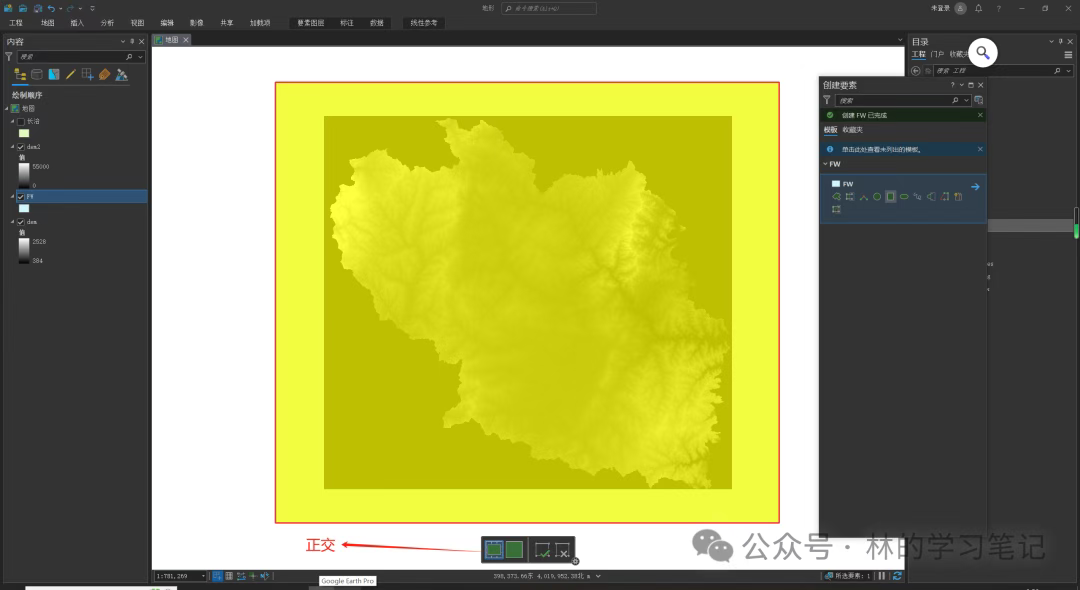The height and width of the screenshot is (590, 1080).
Task: Switch Contents pane to list by data source
Action: [37, 74]
